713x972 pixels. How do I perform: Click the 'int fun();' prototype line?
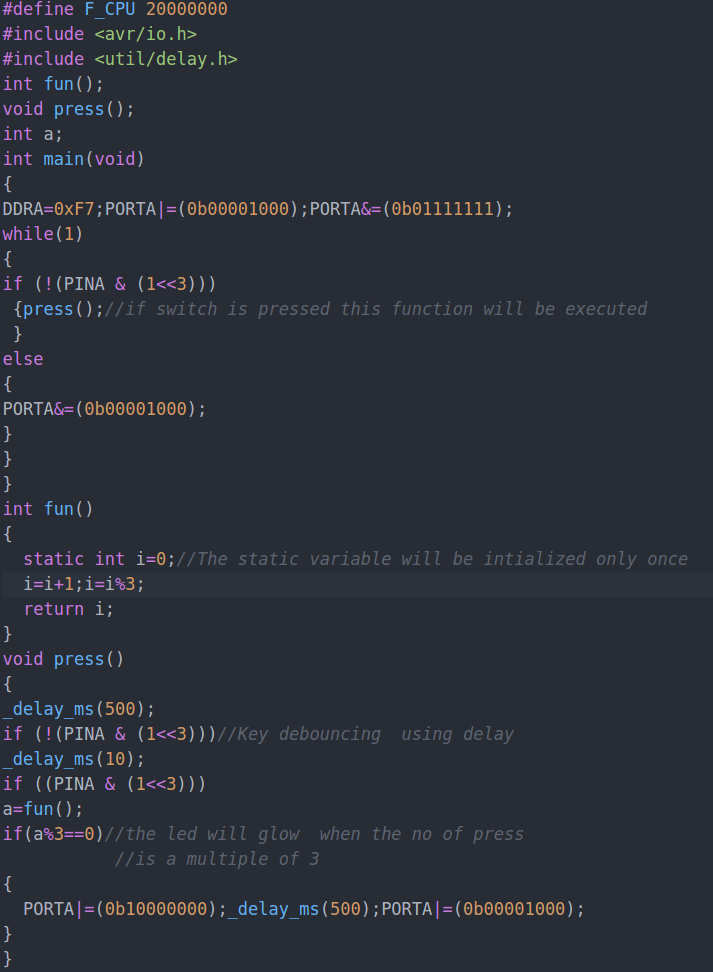[x=53, y=84]
